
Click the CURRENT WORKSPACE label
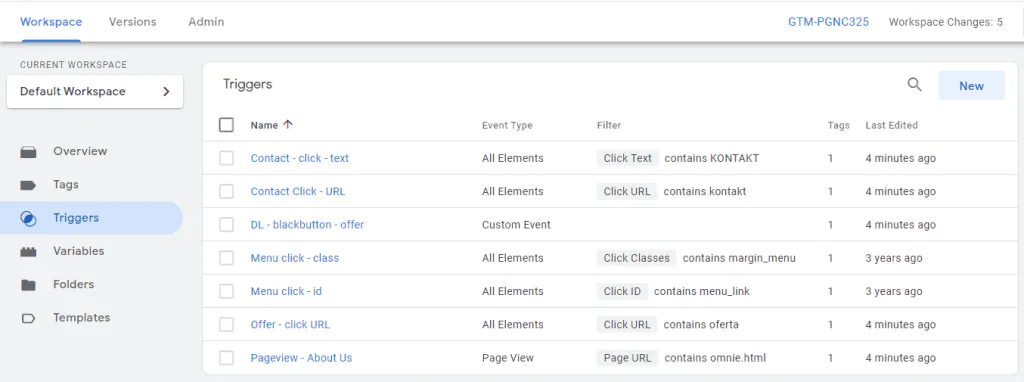point(73,65)
